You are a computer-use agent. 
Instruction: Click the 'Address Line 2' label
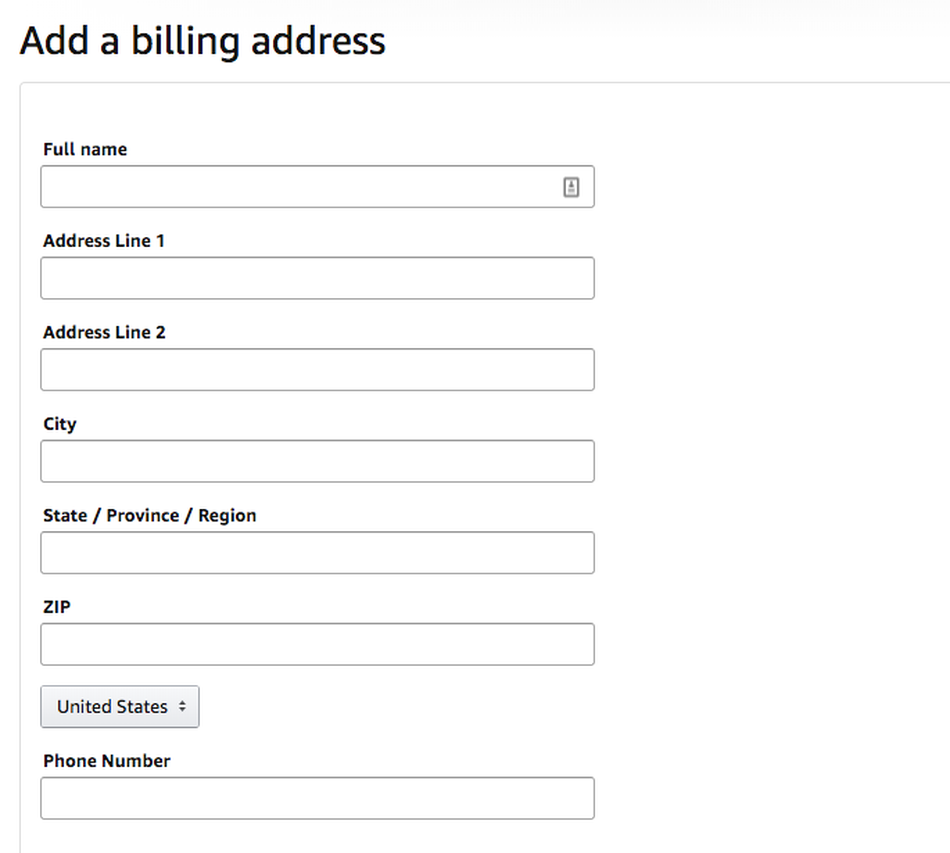point(104,332)
